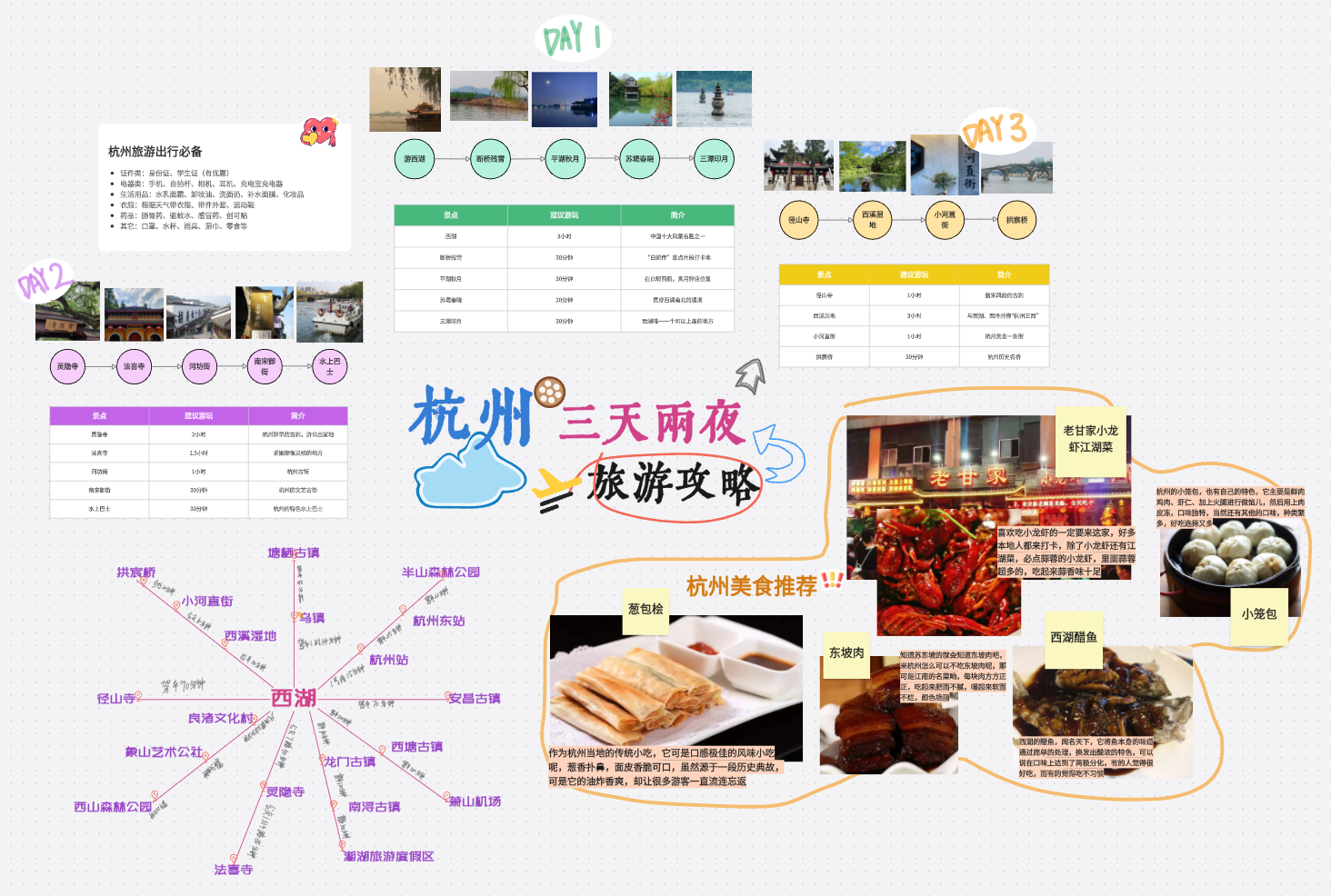This screenshot has width=1331, height=896.
Task: Select the blue curved arrow doodle
Action: click(x=778, y=453)
